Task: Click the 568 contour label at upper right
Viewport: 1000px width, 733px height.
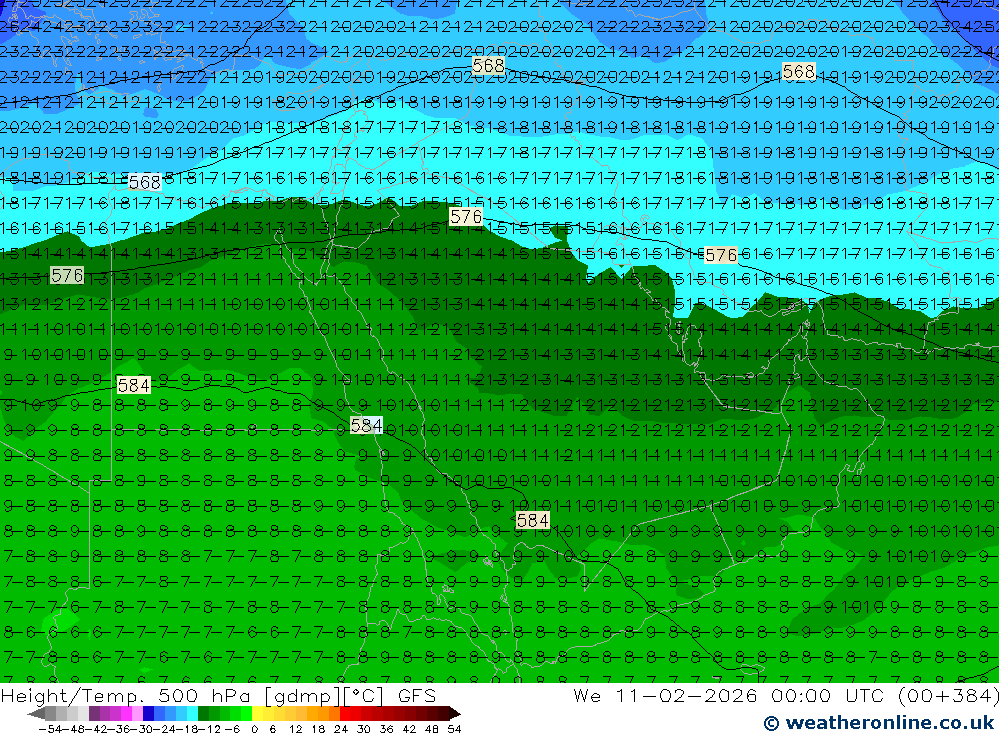Action: pyautogui.click(x=799, y=71)
